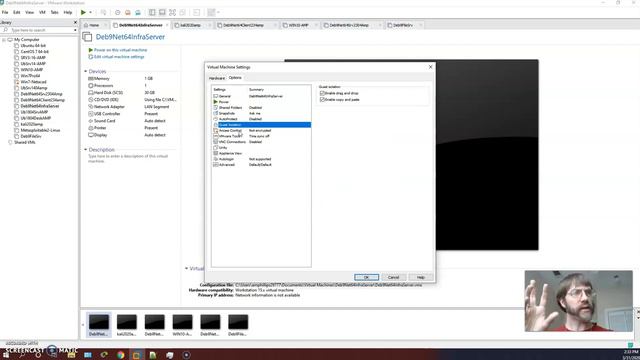The image size is (640, 360).
Task: Select the AutoProtect settings row
Action: (261, 119)
